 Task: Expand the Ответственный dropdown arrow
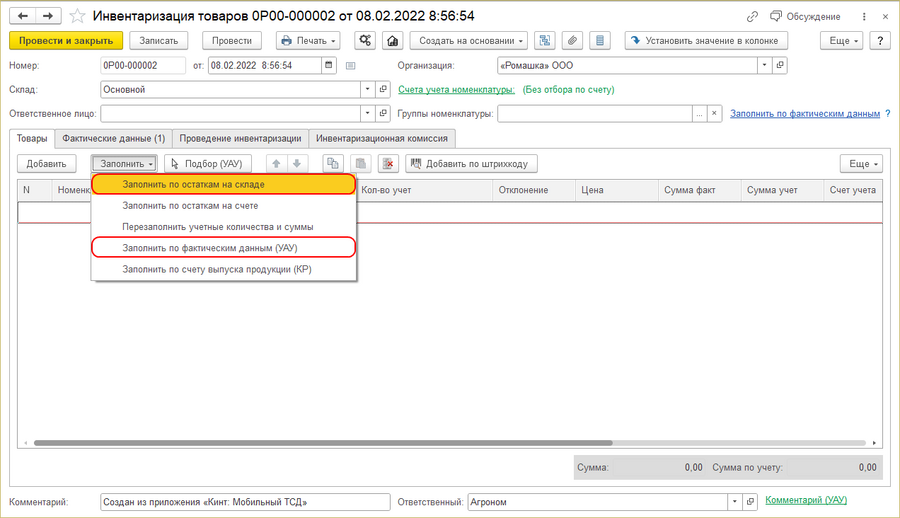(735, 502)
